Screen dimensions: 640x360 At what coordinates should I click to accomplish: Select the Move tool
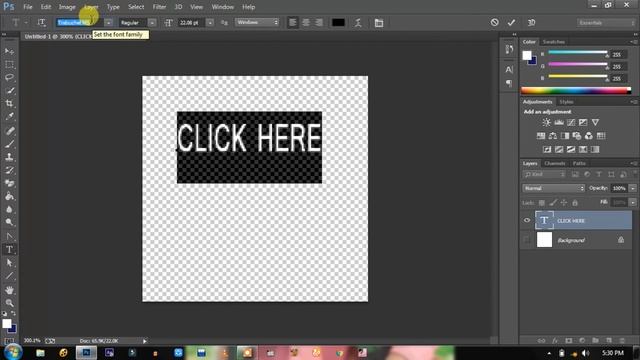click(x=9, y=51)
